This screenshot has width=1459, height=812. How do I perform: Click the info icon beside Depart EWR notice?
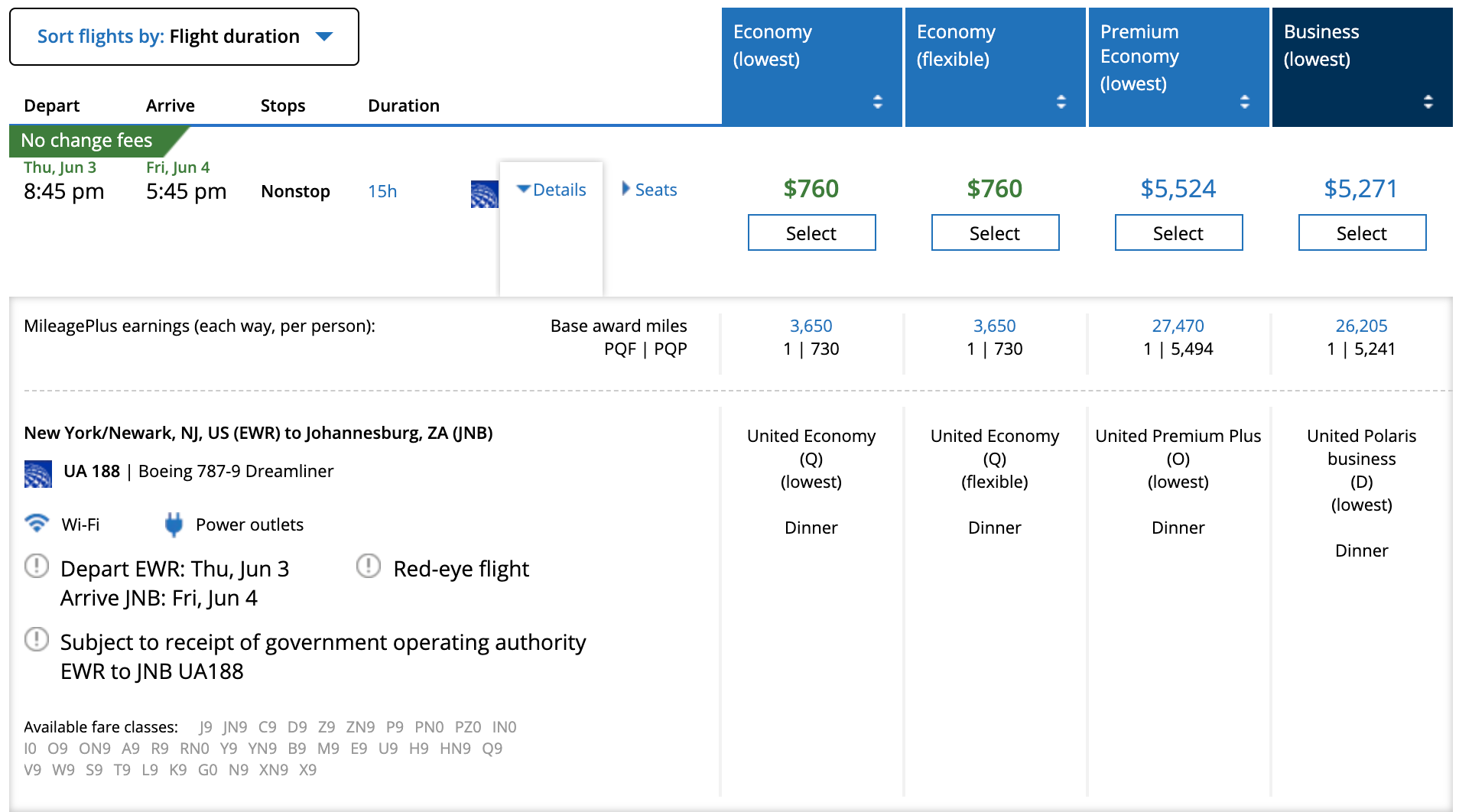(37, 567)
